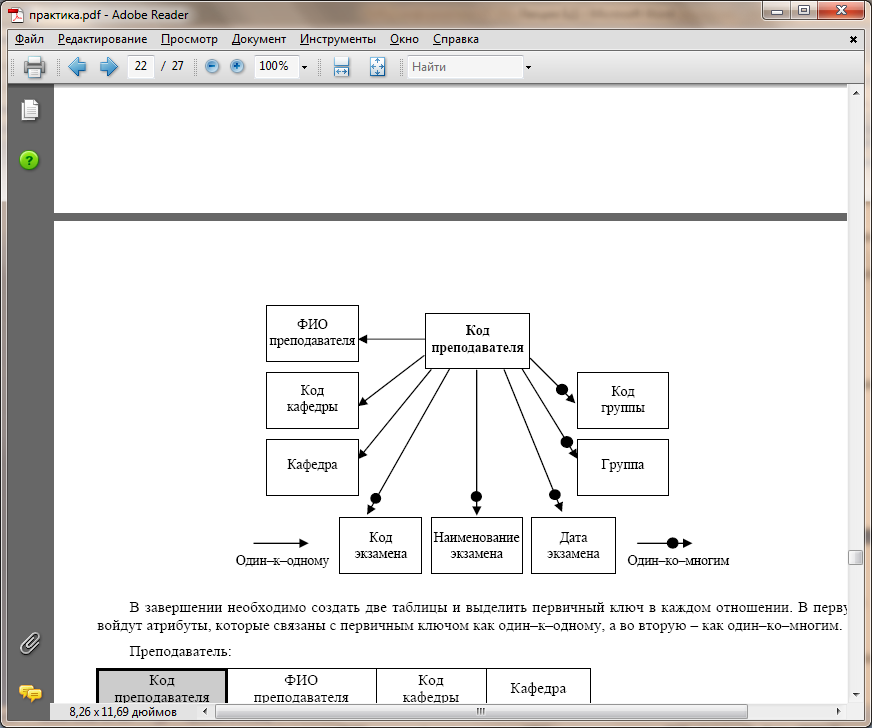The height and width of the screenshot is (728, 872).
Task: Open the Справка menu
Action: point(455,39)
